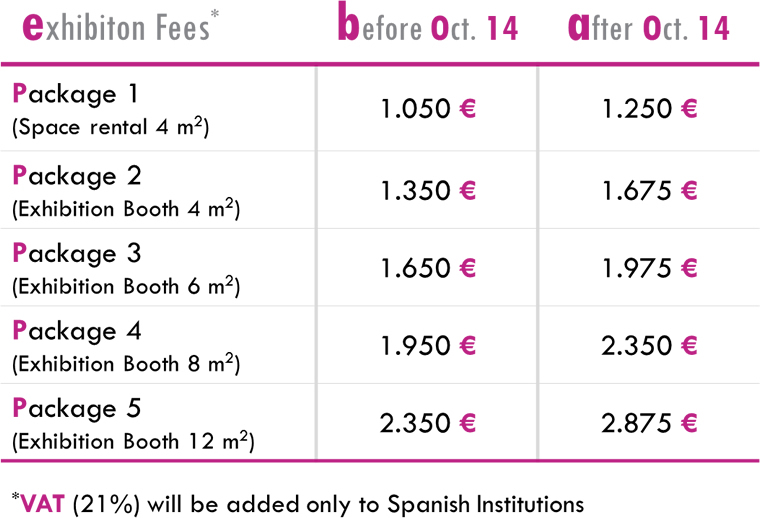Select the 1.650 € price cell
The height and width of the screenshot is (518, 760).
(428, 268)
